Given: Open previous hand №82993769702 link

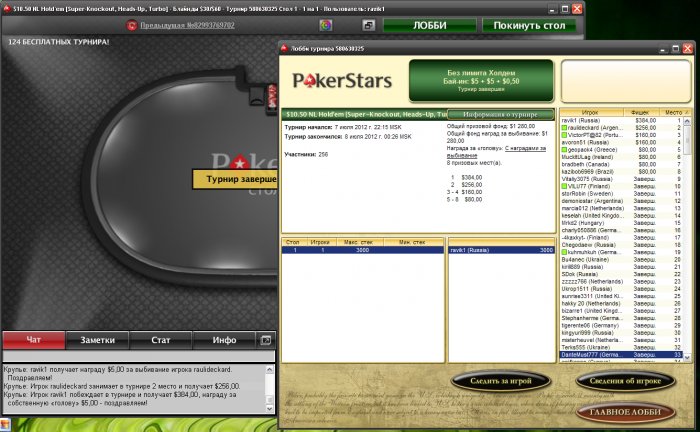Looking at the screenshot, I should 187,25.
